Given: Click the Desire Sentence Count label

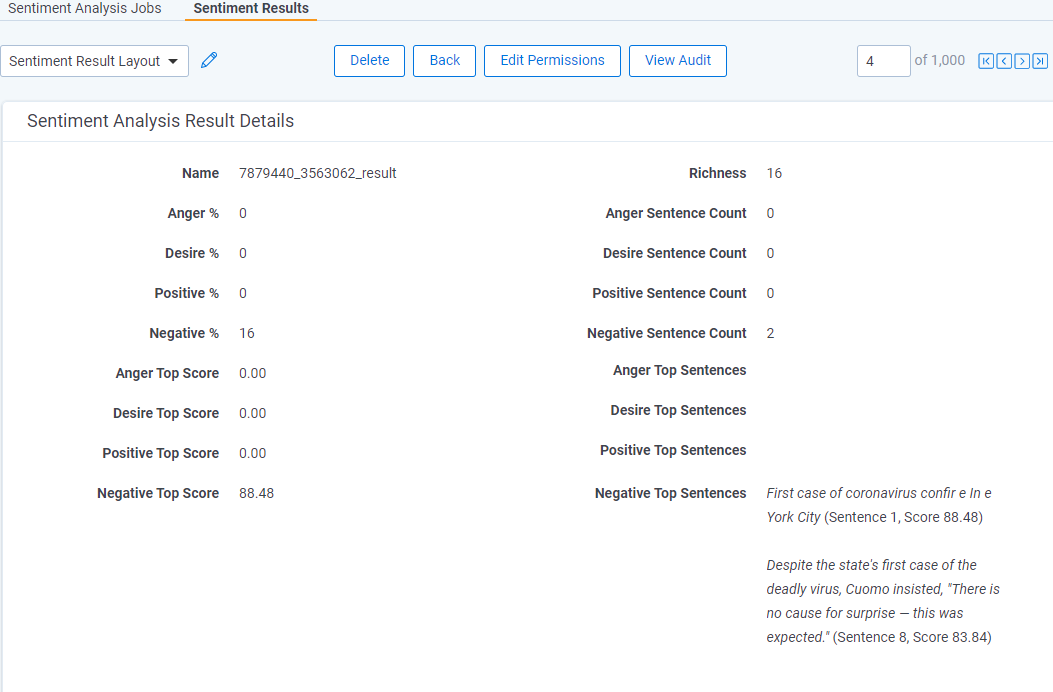Looking at the screenshot, I should (674, 253).
